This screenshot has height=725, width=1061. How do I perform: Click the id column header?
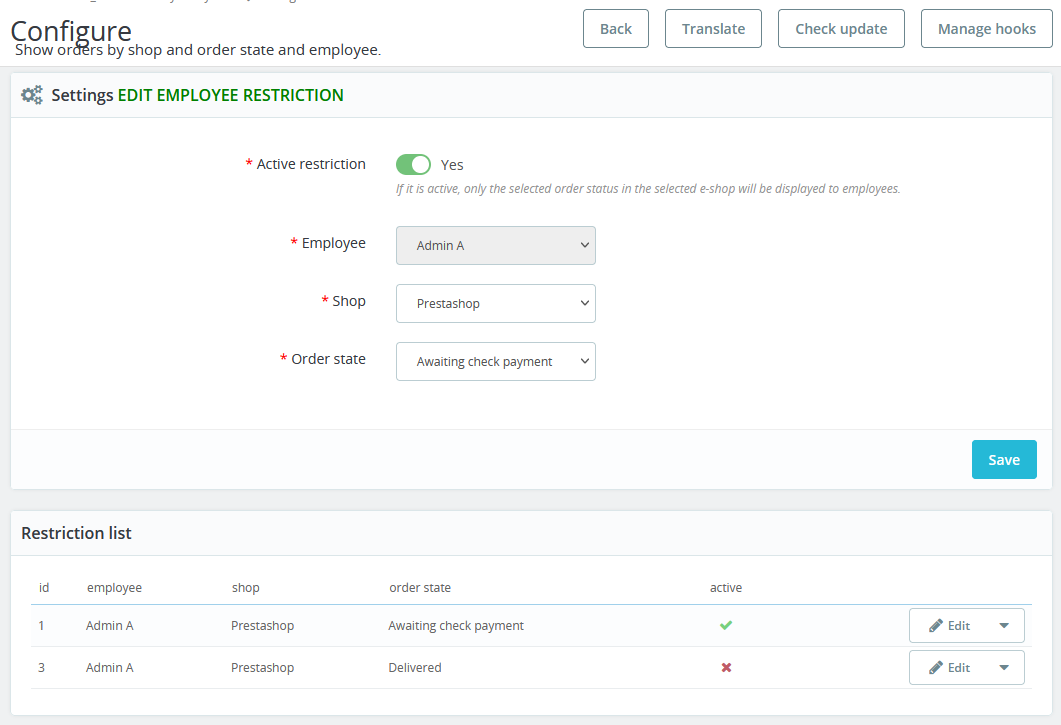coord(44,587)
